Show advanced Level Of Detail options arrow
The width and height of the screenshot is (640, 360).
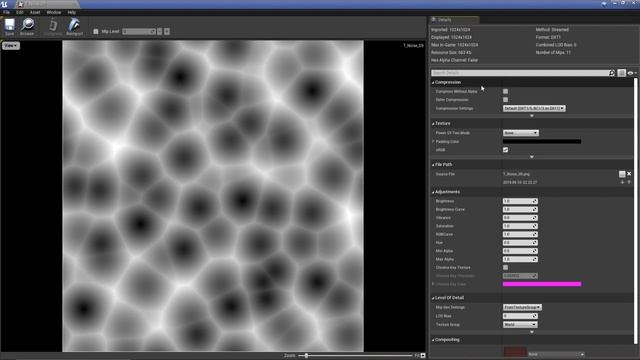531,332
